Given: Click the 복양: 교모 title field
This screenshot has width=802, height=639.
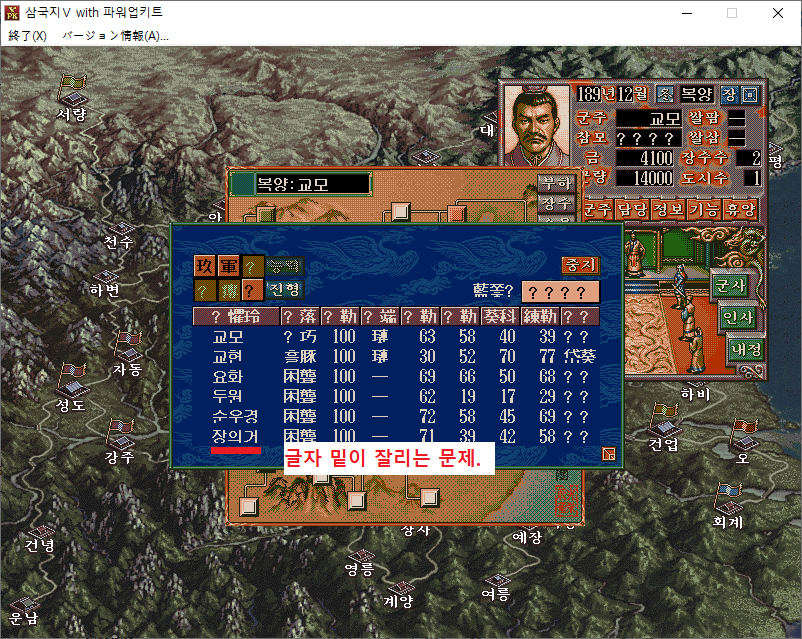Looking at the screenshot, I should click(x=312, y=184).
